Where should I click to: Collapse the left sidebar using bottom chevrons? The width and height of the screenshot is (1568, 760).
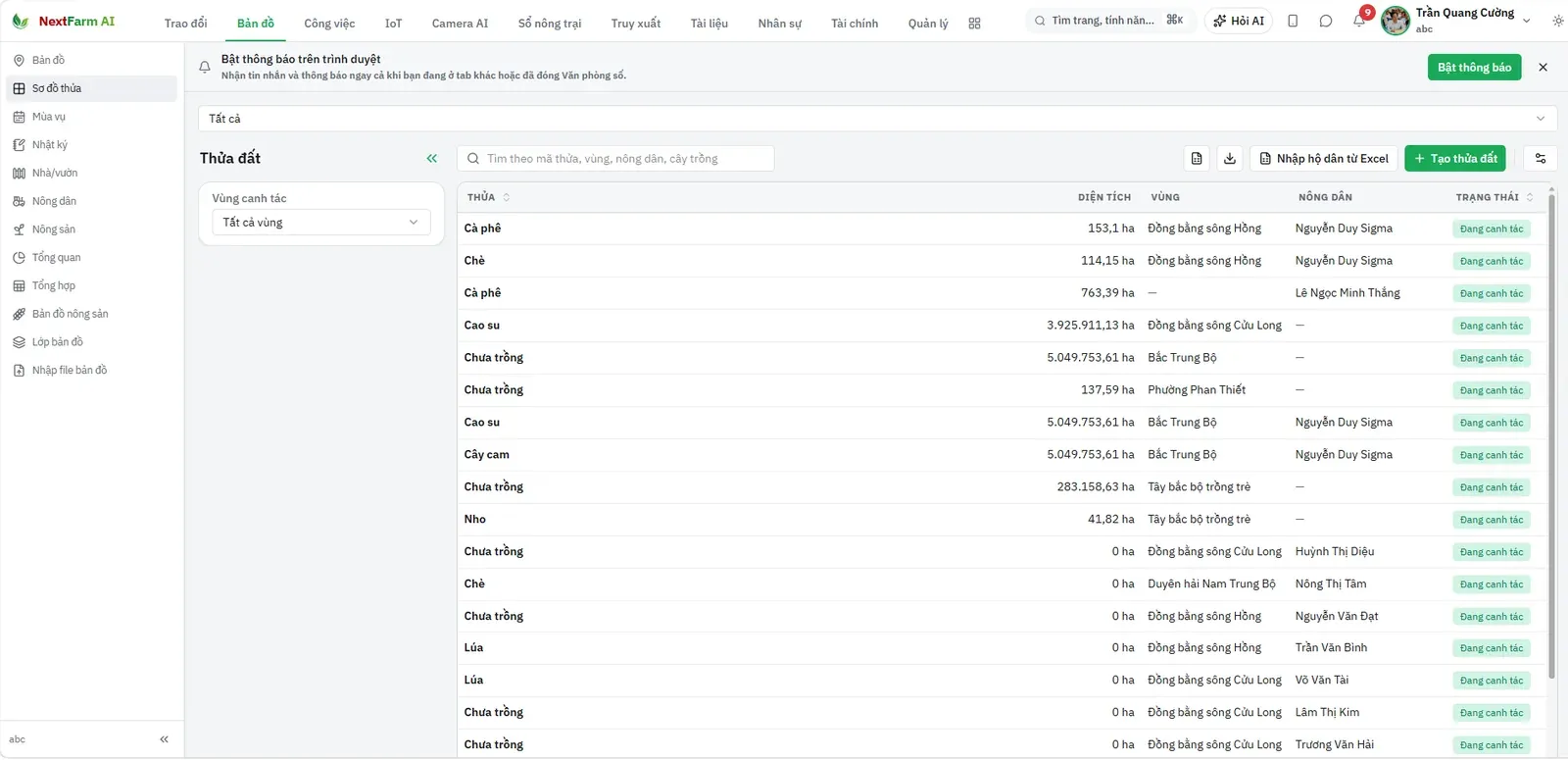point(164,739)
